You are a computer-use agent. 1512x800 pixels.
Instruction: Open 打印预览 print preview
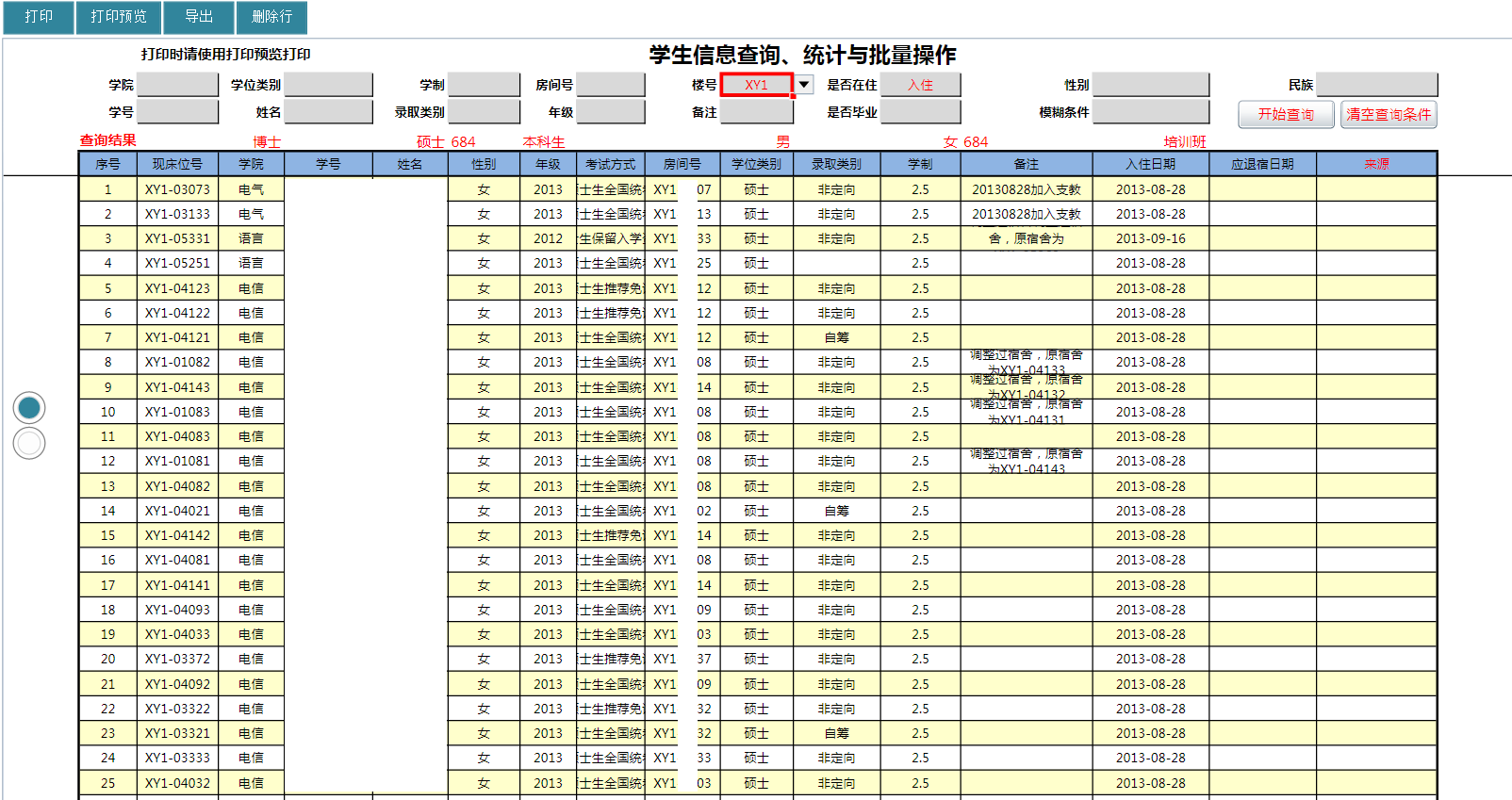point(119,17)
